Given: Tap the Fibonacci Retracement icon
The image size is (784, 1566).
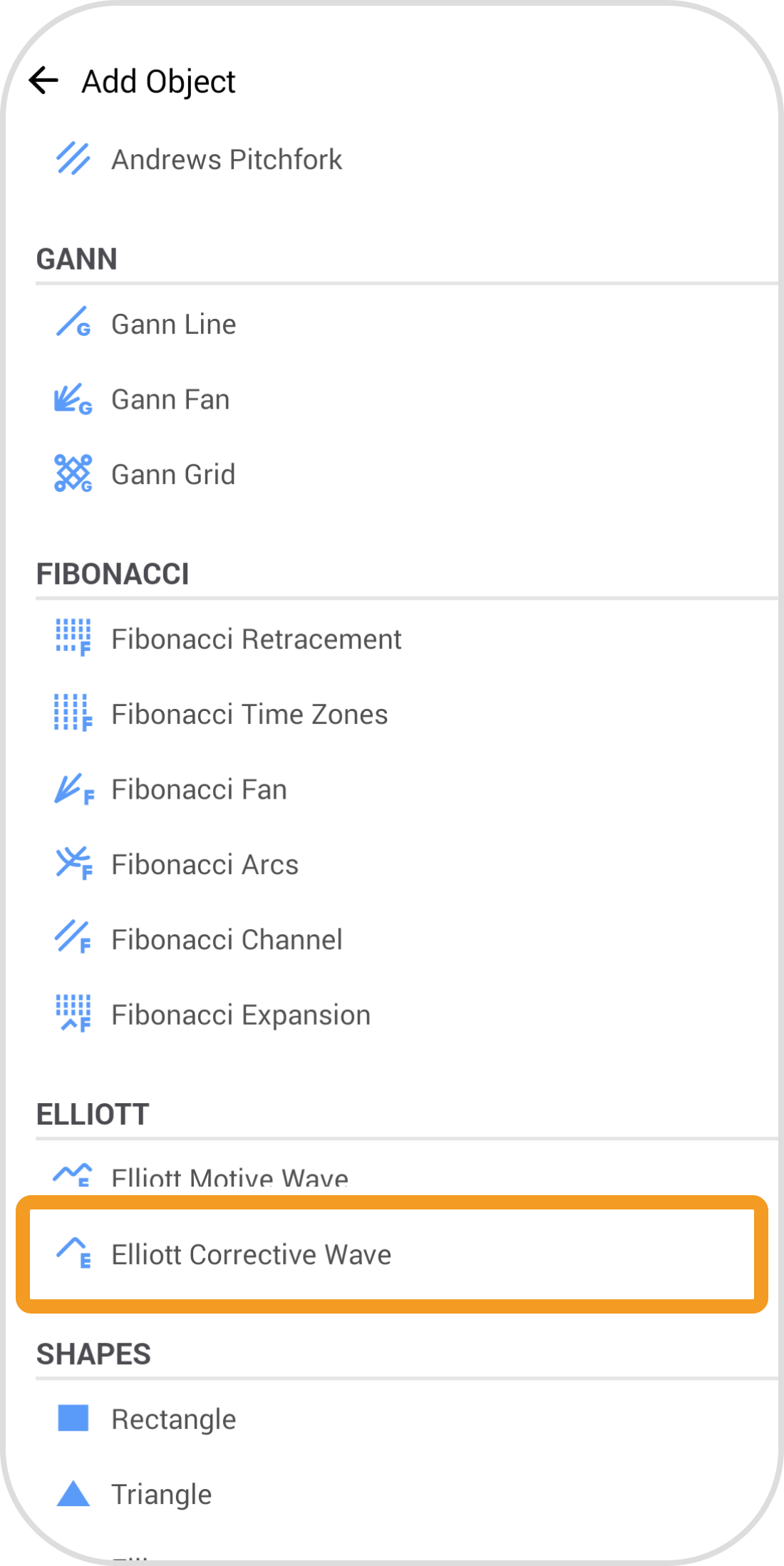Looking at the screenshot, I should click(x=73, y=638).
